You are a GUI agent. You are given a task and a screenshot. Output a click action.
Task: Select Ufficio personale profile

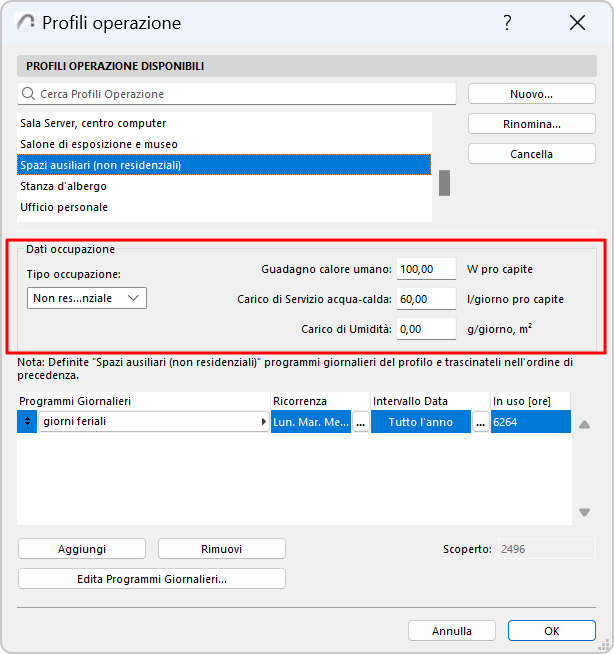64,207
